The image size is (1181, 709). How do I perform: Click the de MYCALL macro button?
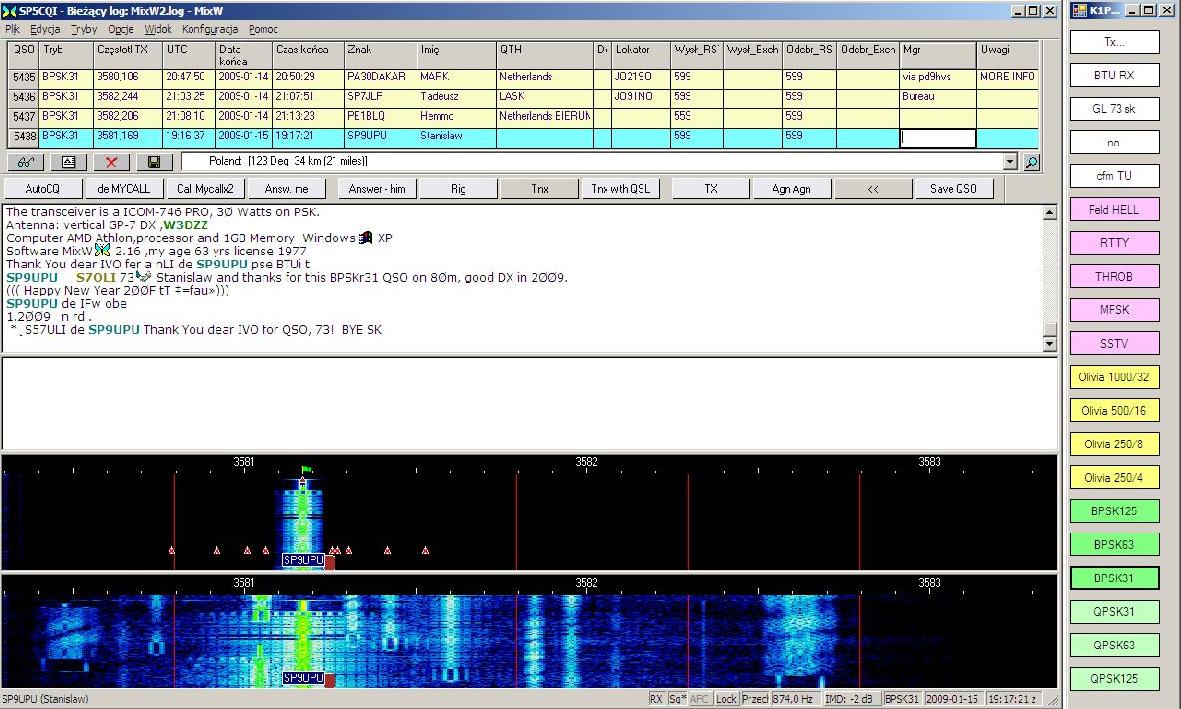(123, 189)
